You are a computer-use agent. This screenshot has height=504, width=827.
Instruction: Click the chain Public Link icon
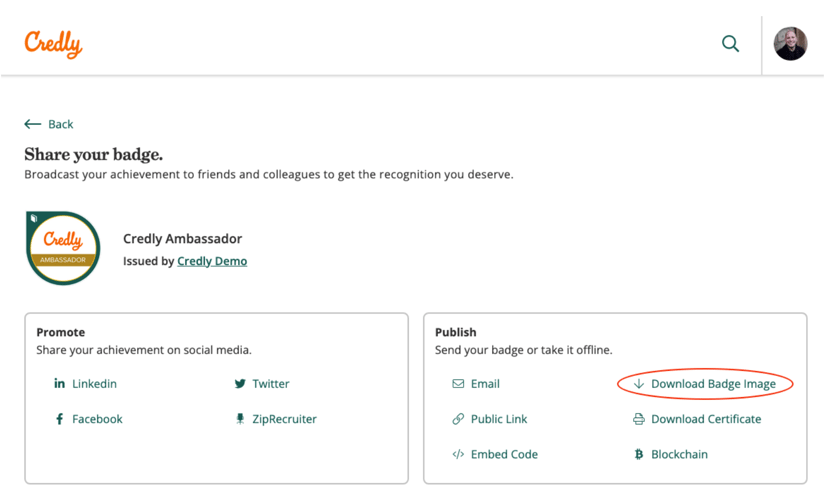(x=458, y=419)
